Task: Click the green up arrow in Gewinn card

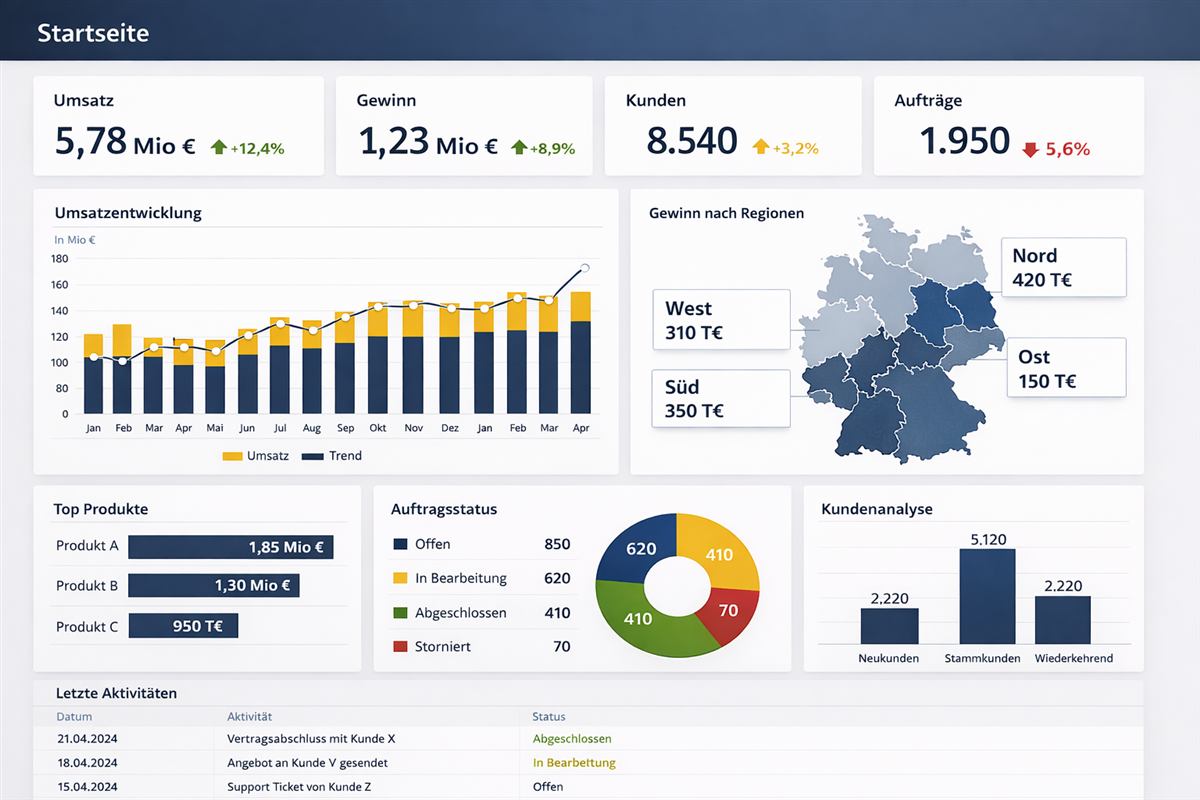Action: pos(518,147)
